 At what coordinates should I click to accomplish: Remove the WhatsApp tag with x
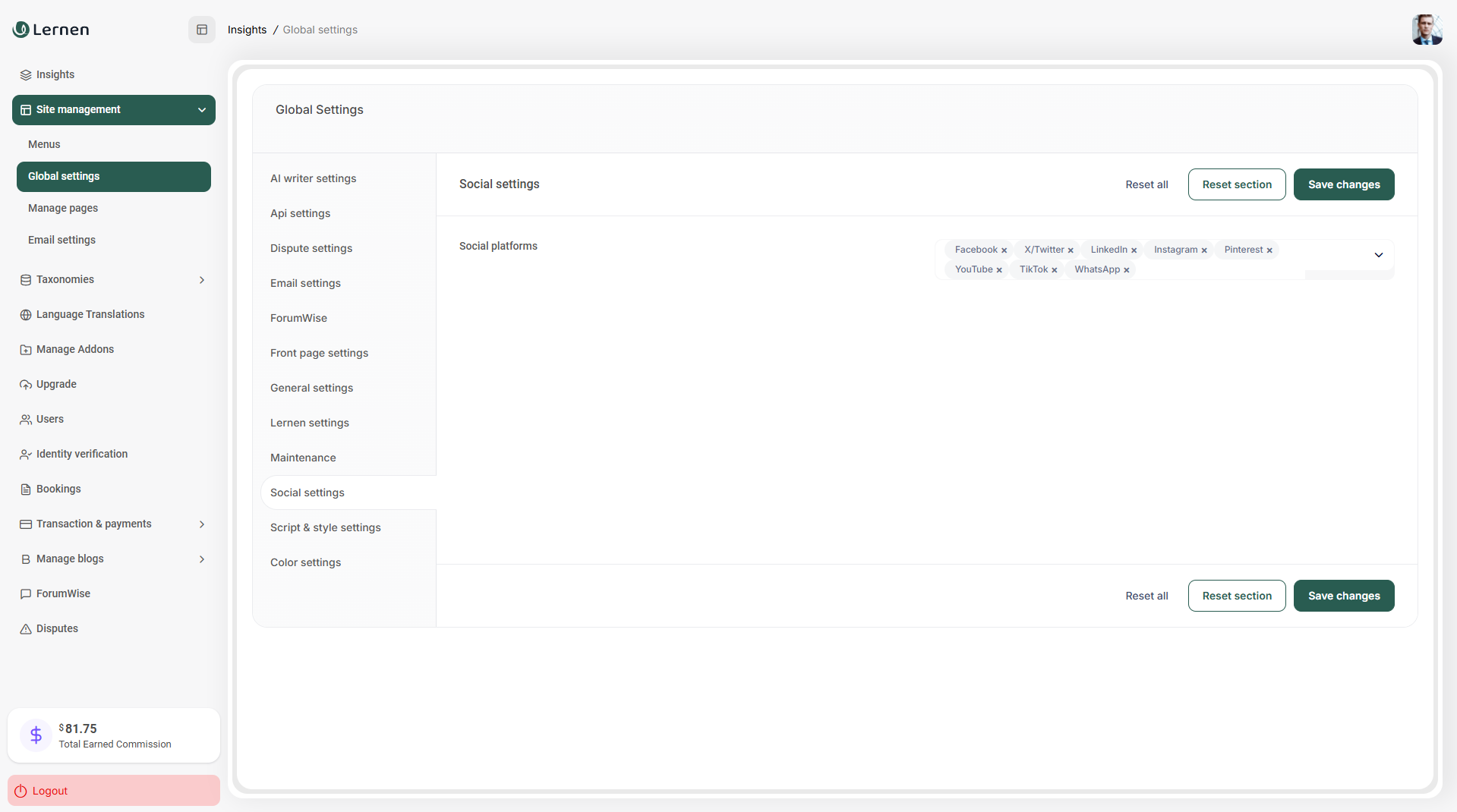click(1127, 270)
